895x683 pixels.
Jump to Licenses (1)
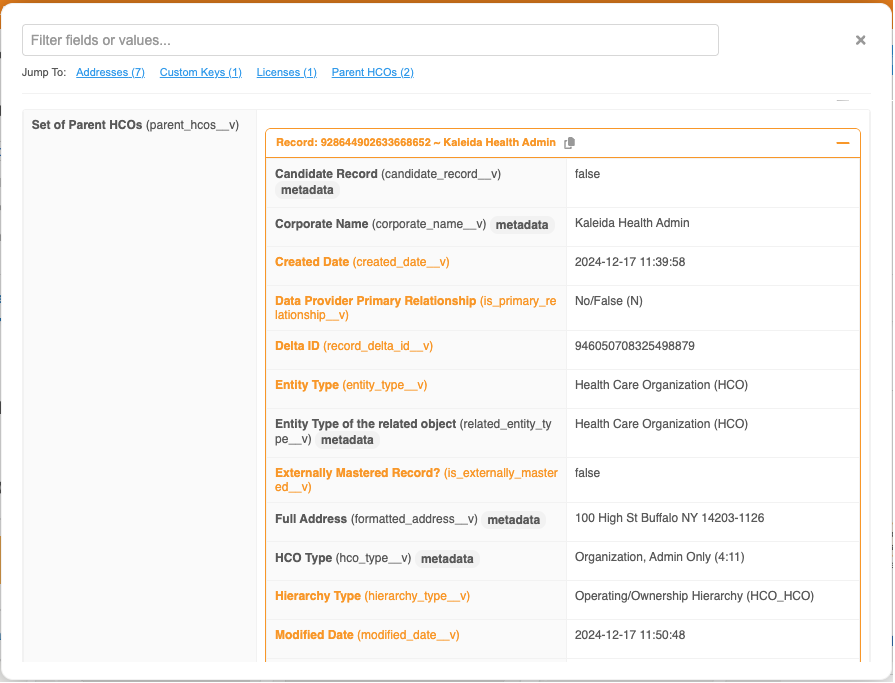pyautogui.click(x=287, y=72)
